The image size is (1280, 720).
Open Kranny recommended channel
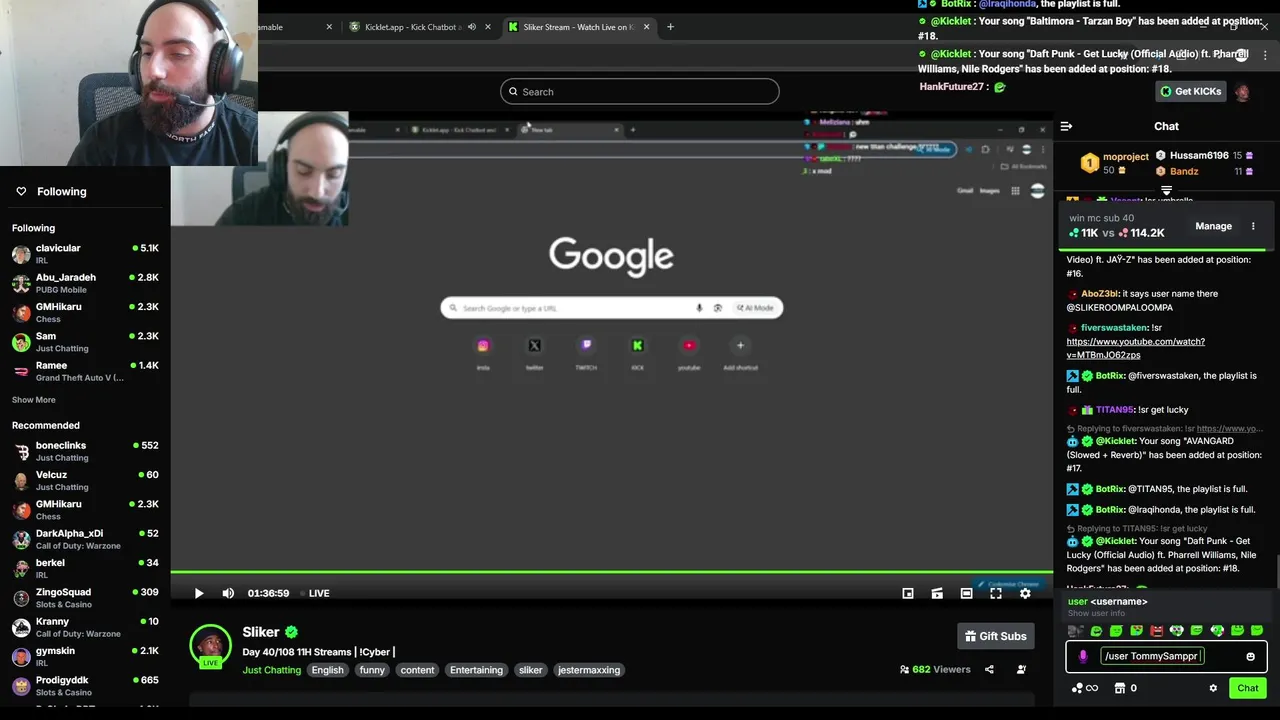[85, 627]
